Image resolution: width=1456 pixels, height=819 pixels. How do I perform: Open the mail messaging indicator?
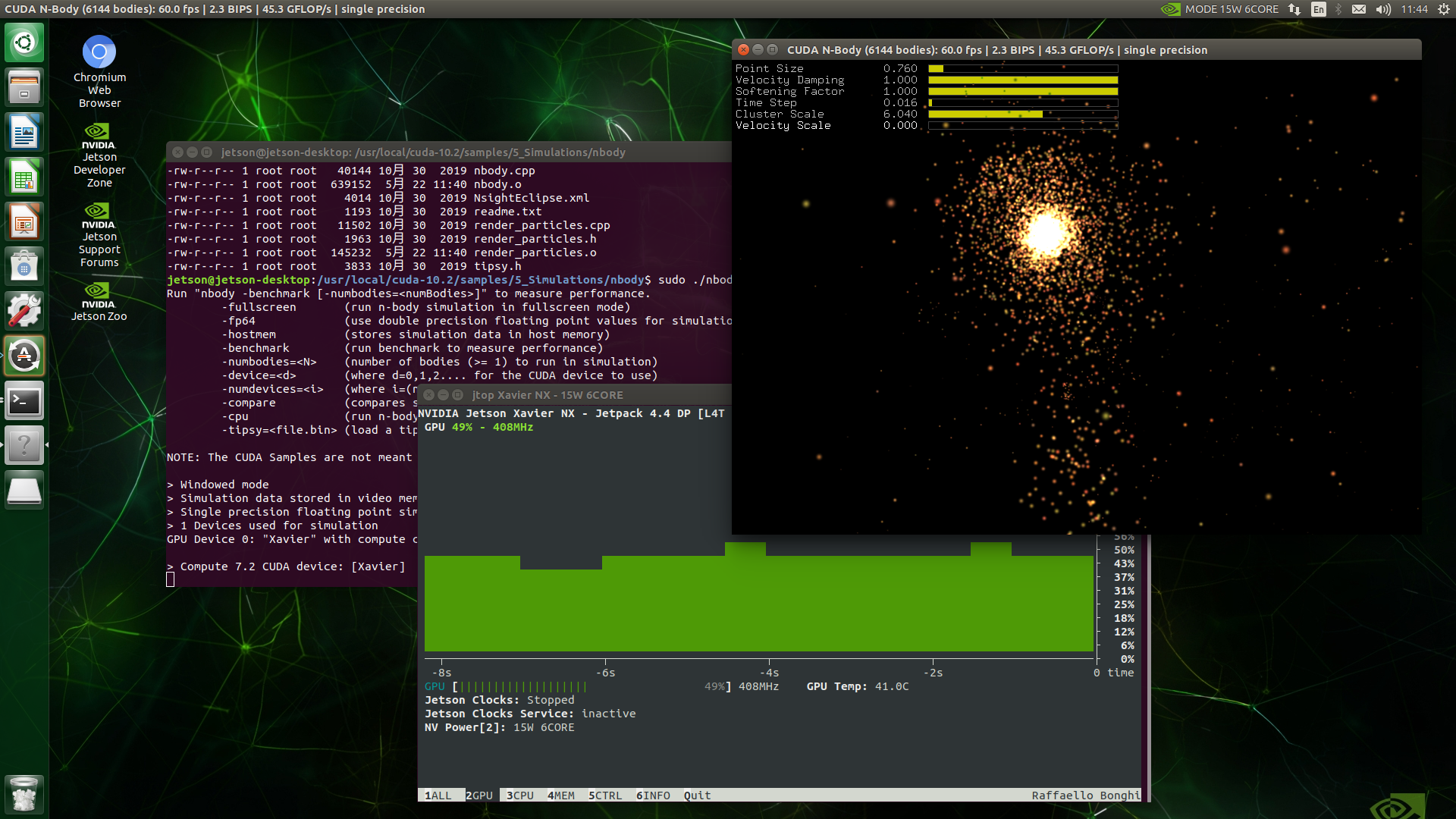[x=1359, y=9]
